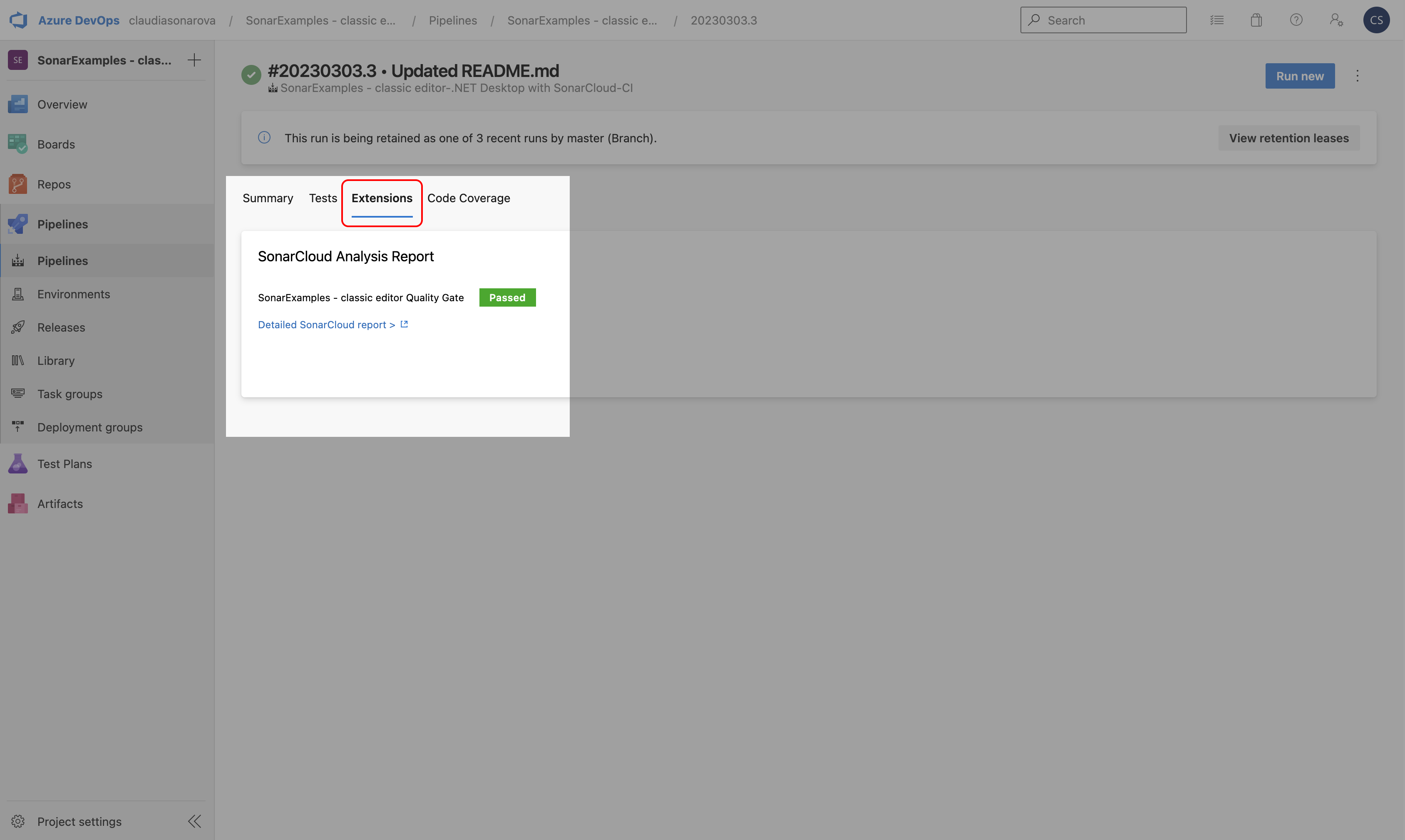Open Test Plans from the sidebar
The image size is (1405, 840).
click(x=107, y=463)
